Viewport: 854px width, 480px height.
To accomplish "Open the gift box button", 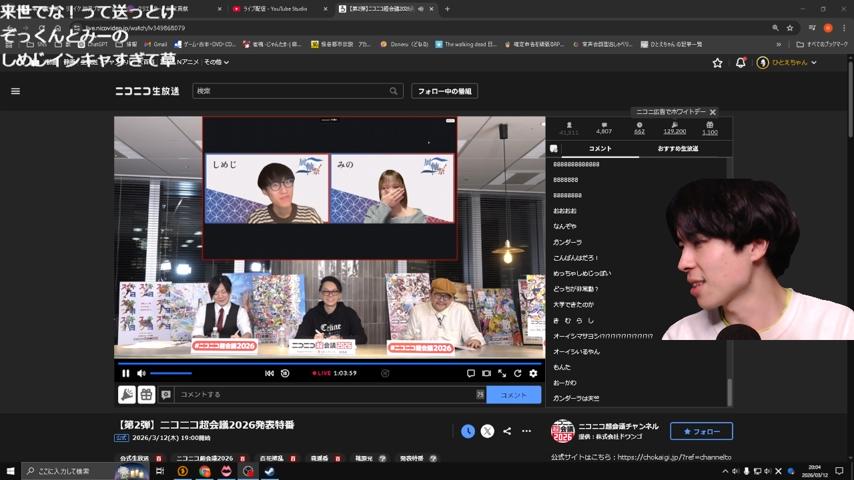I will point(147,394).
